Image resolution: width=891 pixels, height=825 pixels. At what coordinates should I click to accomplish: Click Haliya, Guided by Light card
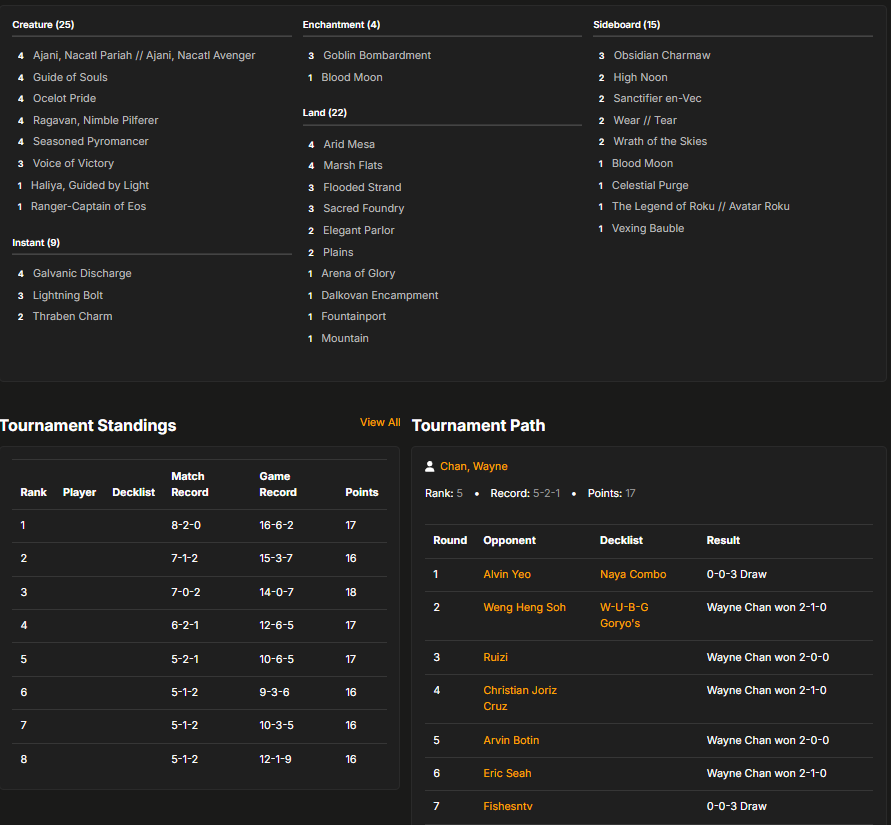[90, 185]
